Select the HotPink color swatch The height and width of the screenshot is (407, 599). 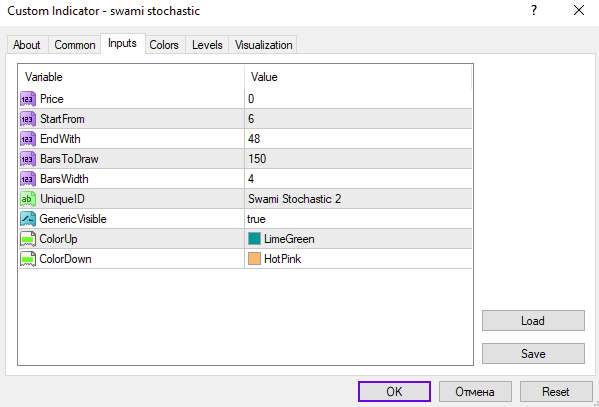tap(254, 259)
